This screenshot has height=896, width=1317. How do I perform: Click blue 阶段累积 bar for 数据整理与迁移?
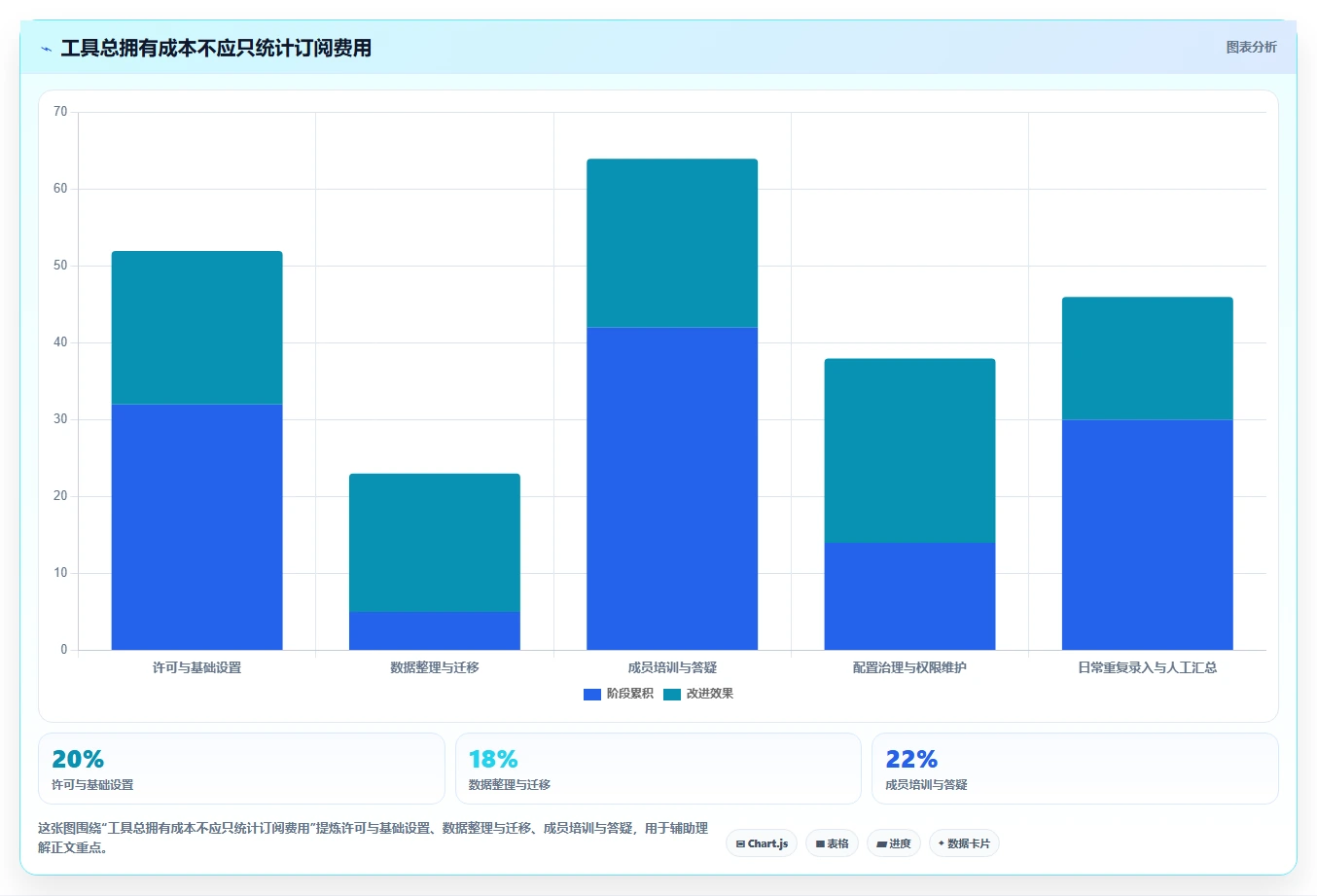[x=435, y=630]
